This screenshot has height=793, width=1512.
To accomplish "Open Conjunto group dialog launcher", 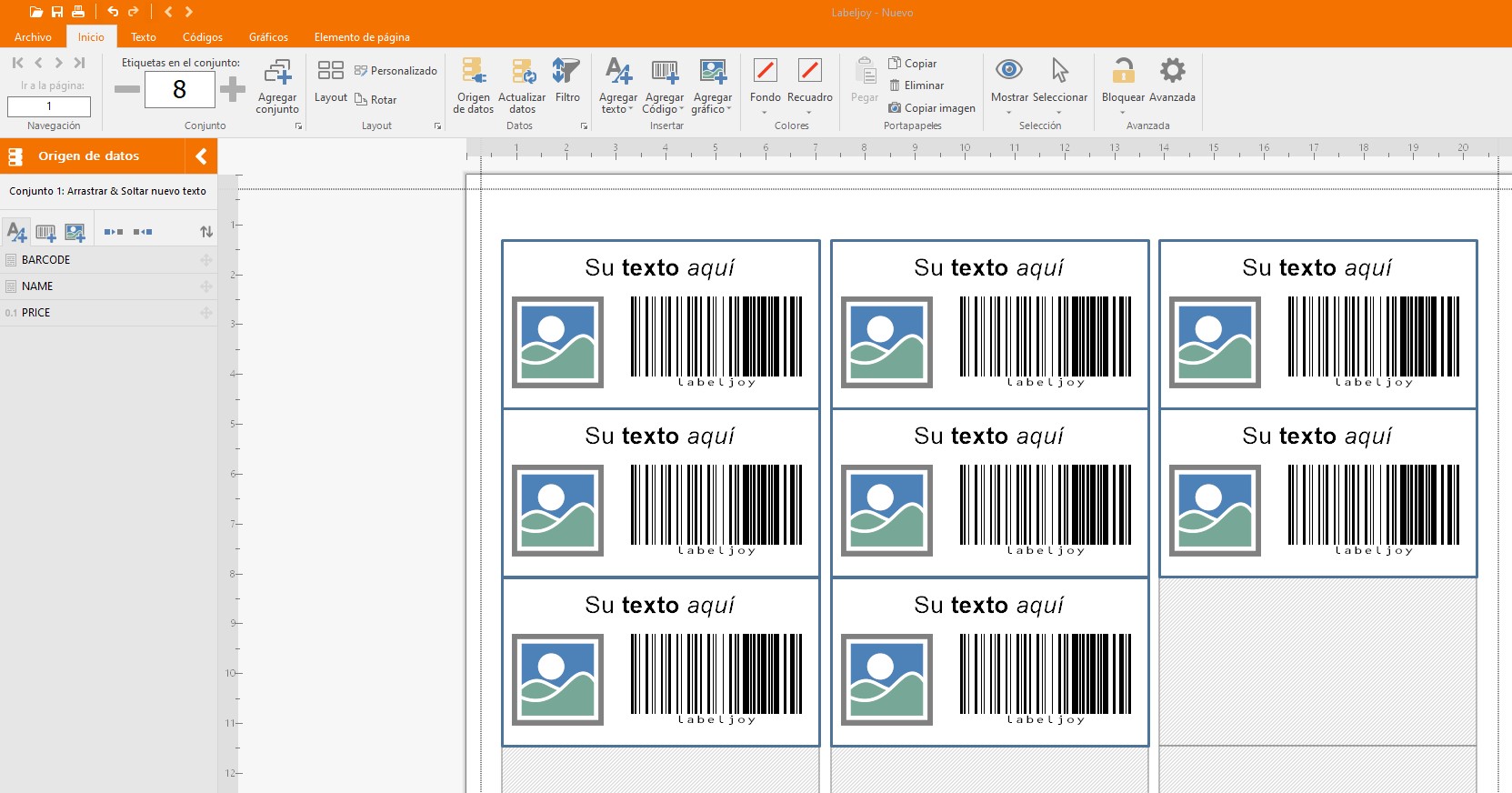I will [298, 126].
